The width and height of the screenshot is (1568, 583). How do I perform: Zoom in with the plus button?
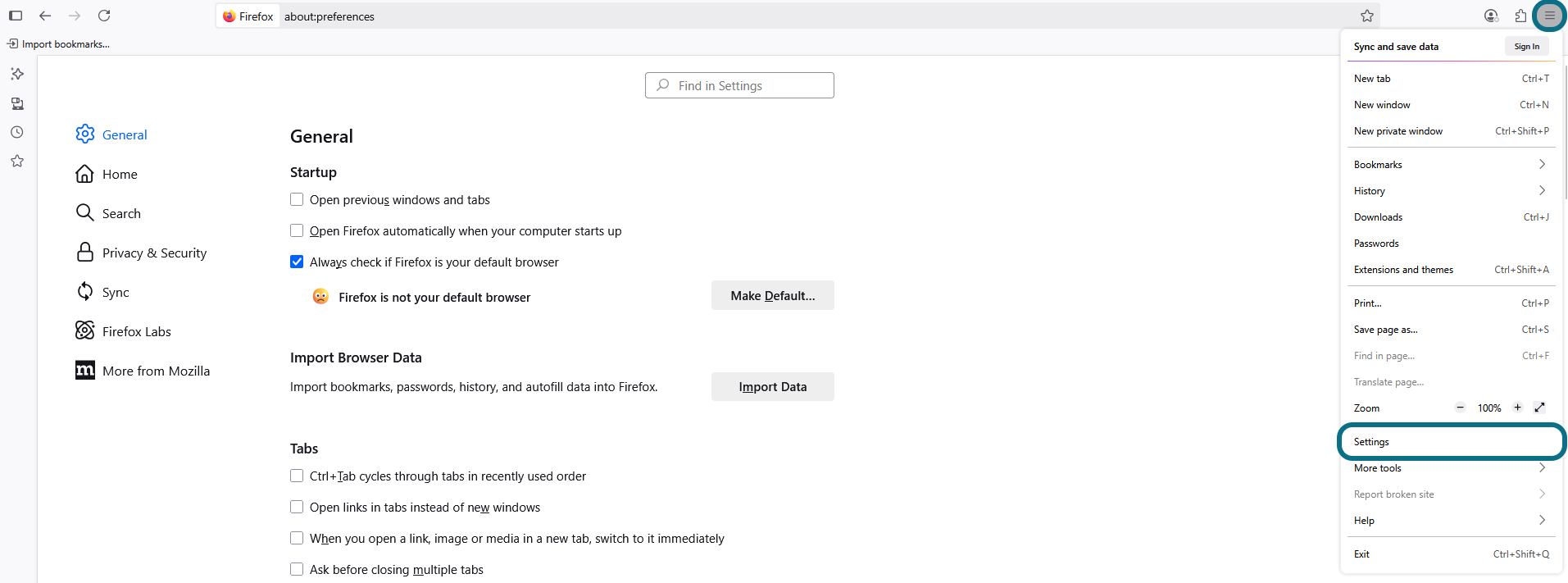(1517, 408)
